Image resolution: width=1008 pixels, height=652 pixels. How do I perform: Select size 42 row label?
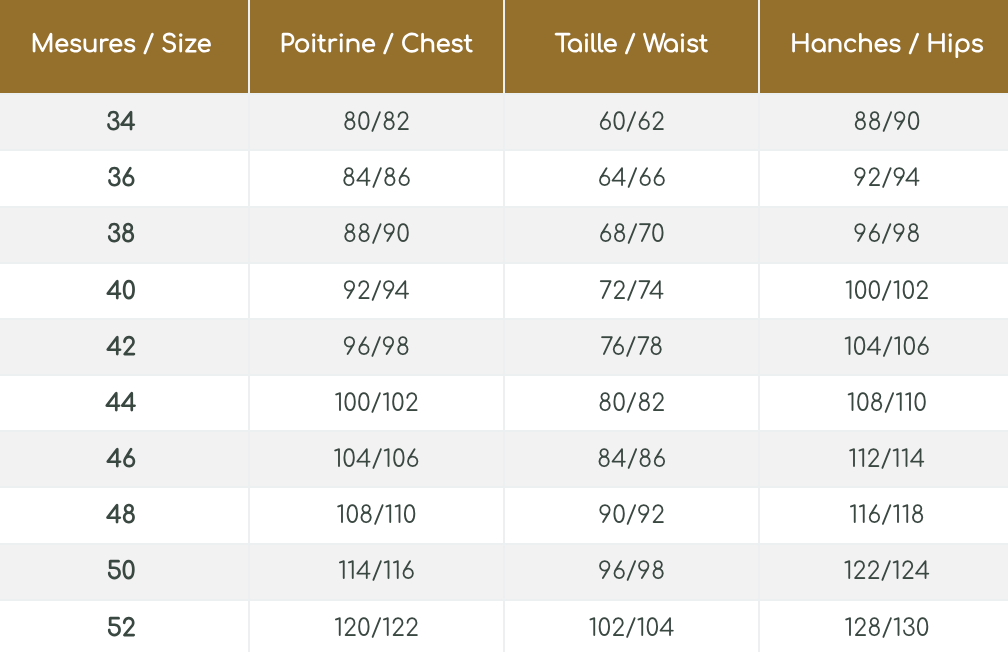tap(121, 346)
